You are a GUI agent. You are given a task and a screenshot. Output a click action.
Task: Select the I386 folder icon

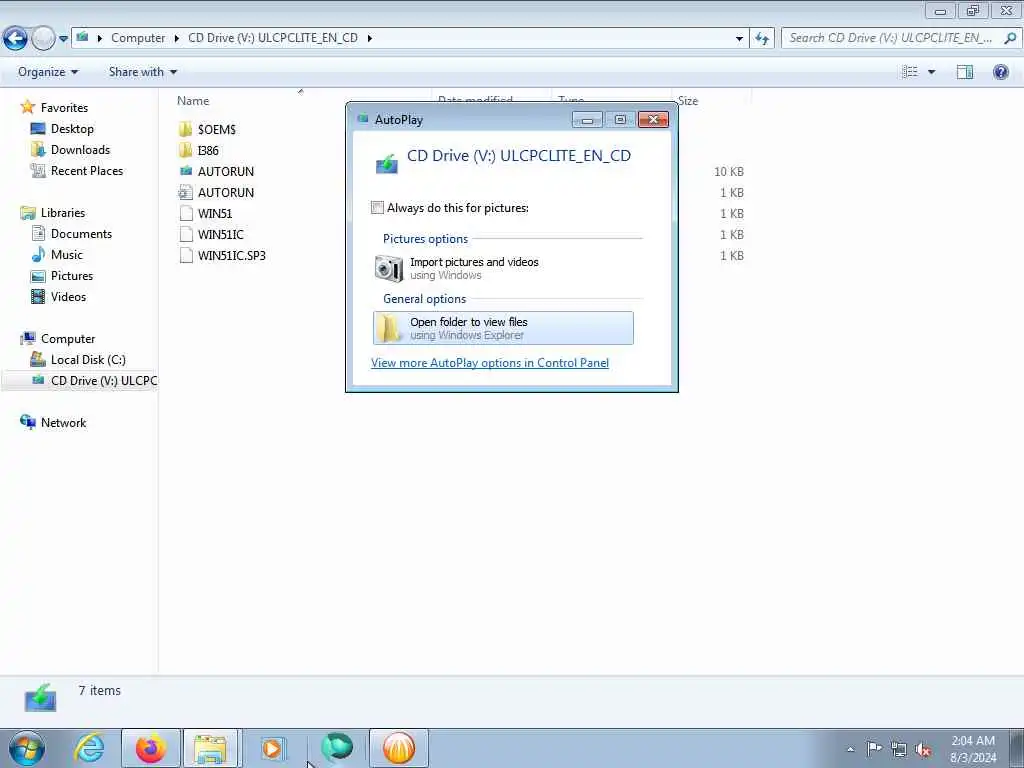point(185,150)
